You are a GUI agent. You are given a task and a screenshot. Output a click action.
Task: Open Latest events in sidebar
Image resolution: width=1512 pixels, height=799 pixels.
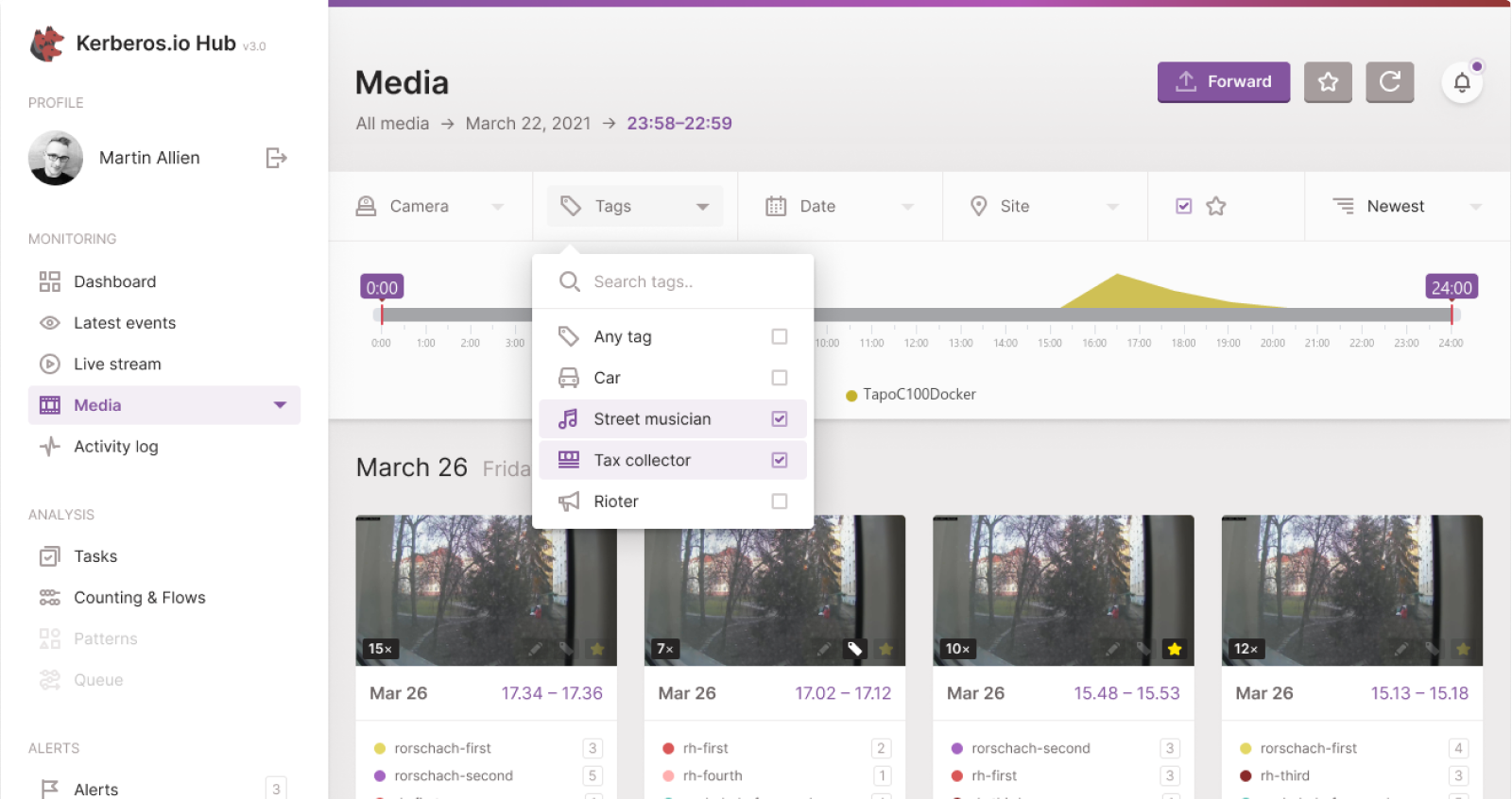(125, 323)
